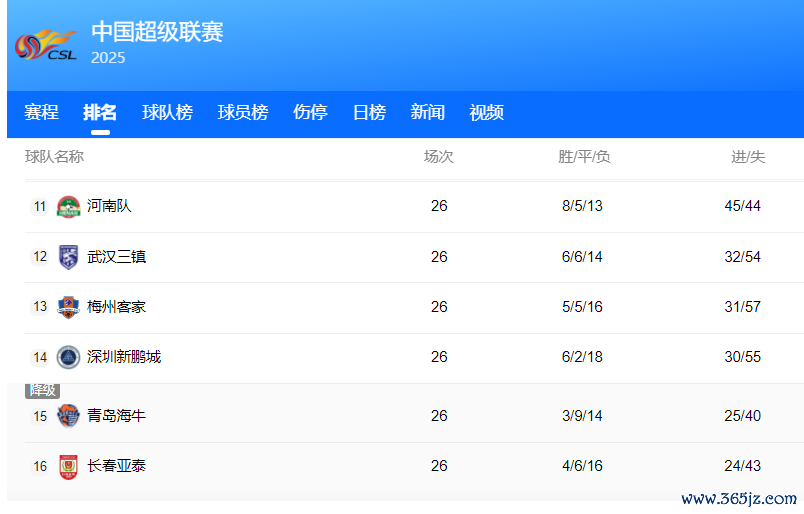
Task: Click the 深圳新鹏城 team crest icon
Action: click(68, 357)
